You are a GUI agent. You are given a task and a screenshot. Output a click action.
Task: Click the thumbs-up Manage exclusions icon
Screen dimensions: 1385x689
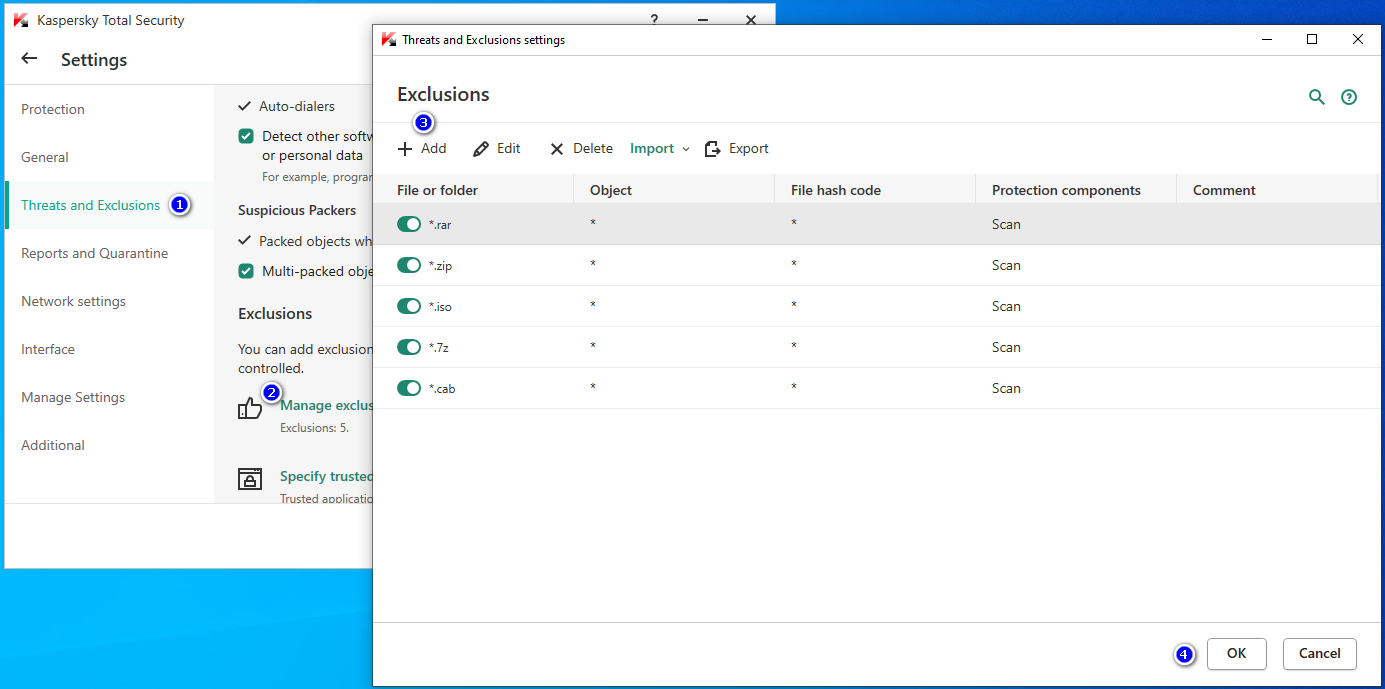tap(250, 408)
